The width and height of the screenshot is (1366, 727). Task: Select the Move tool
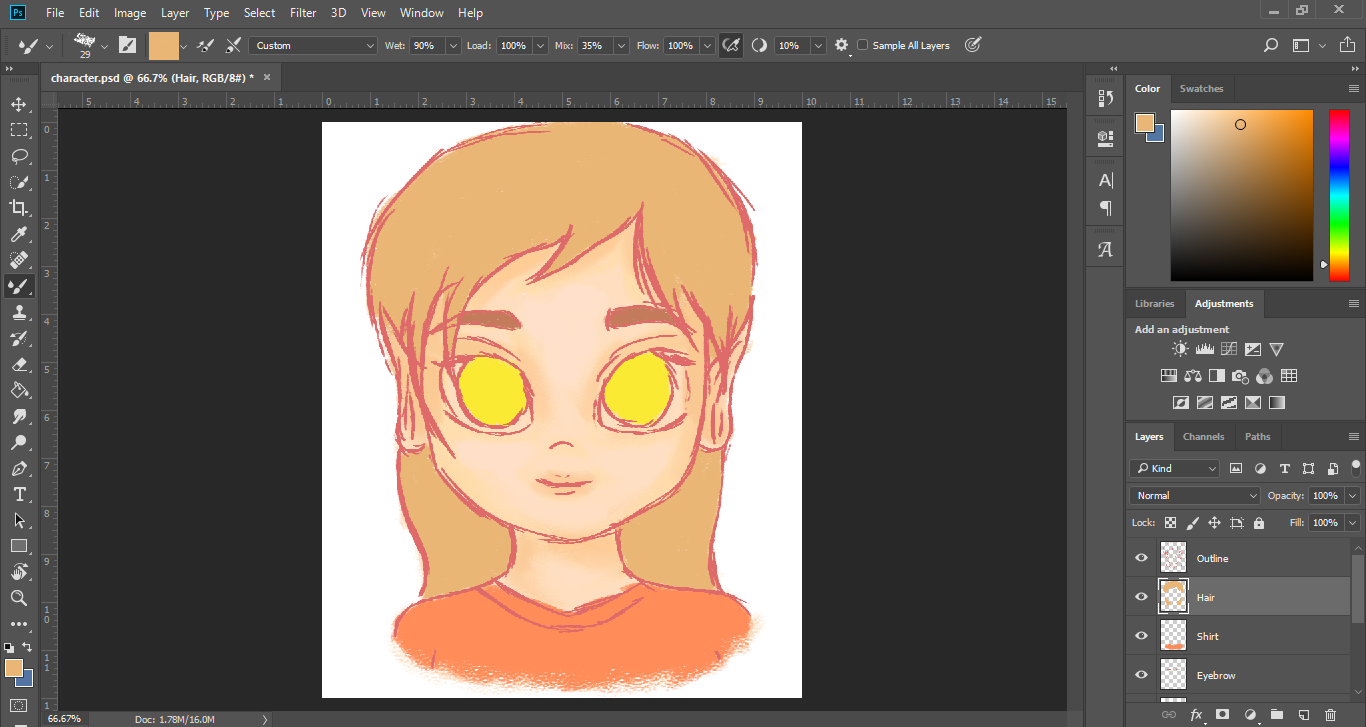coord(19,104)
